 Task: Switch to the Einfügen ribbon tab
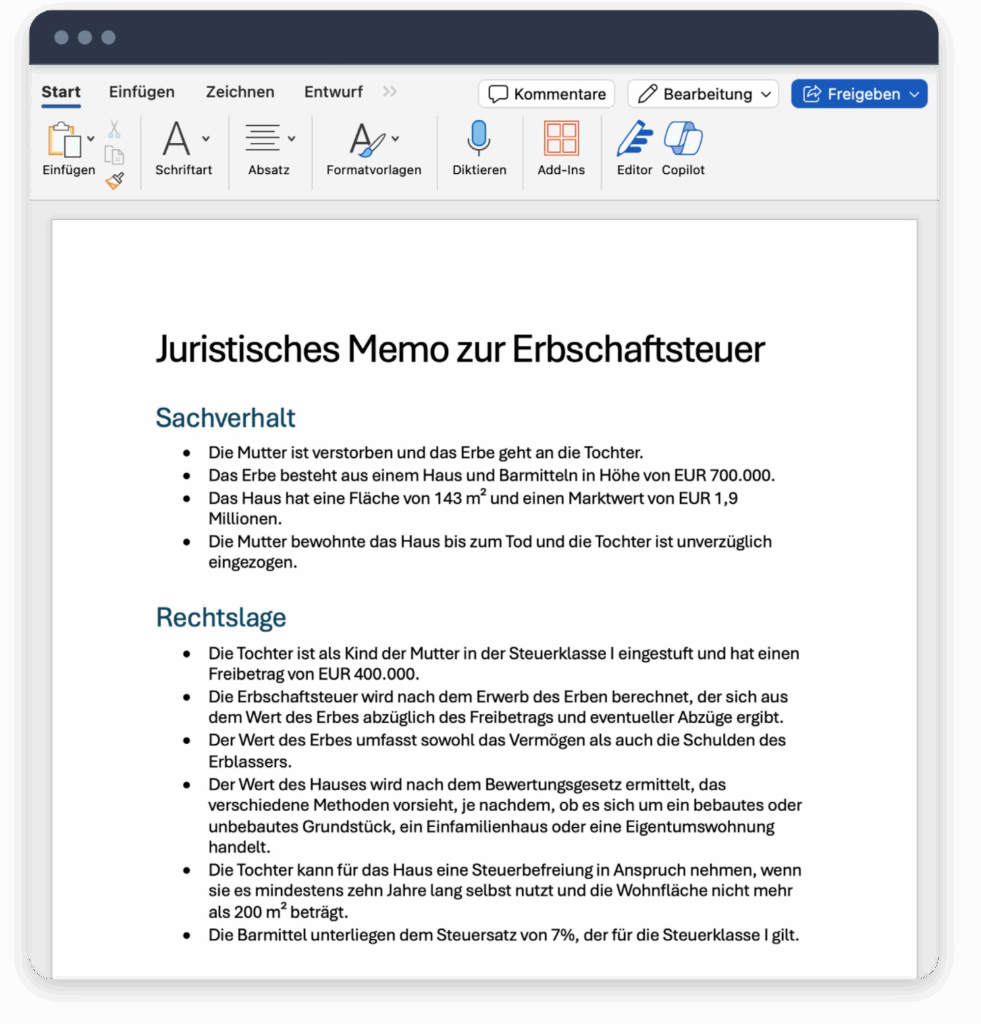(x=141, y=91)
